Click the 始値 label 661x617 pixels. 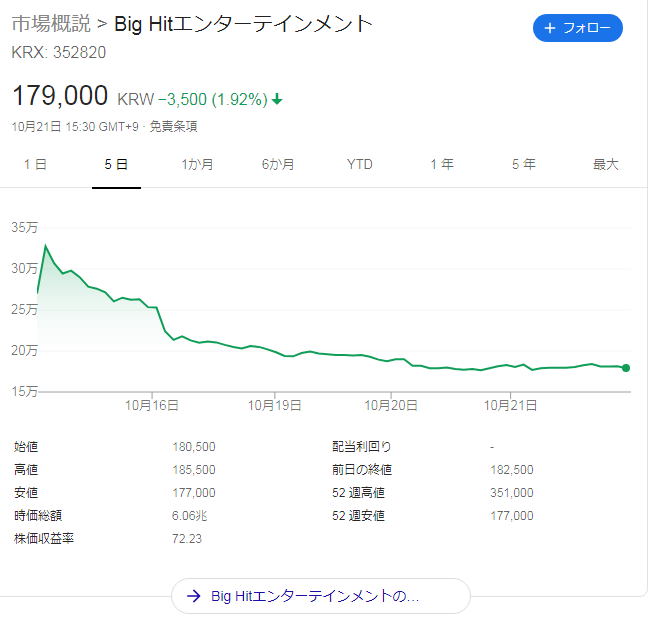(26, 446)
